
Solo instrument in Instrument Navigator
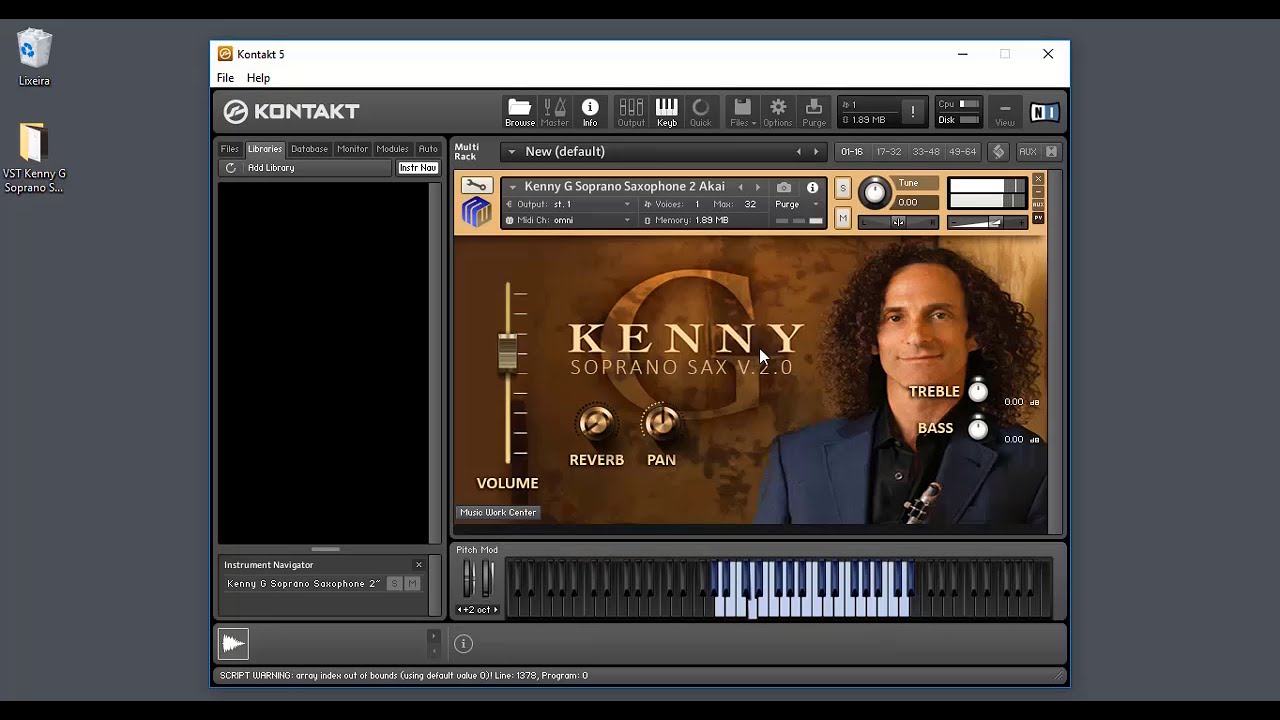point(395,584)
